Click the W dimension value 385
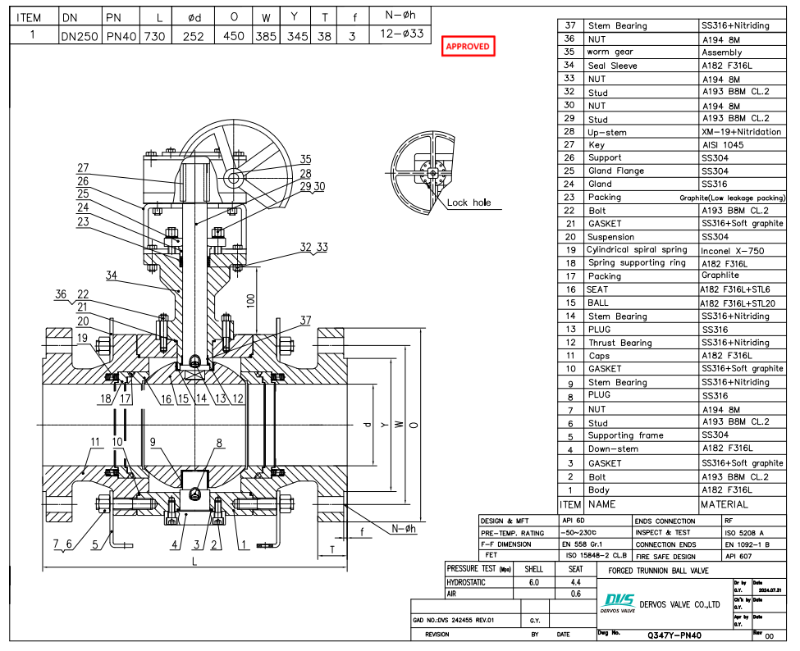Screen dimensions: 800x651 pos(266,36)
